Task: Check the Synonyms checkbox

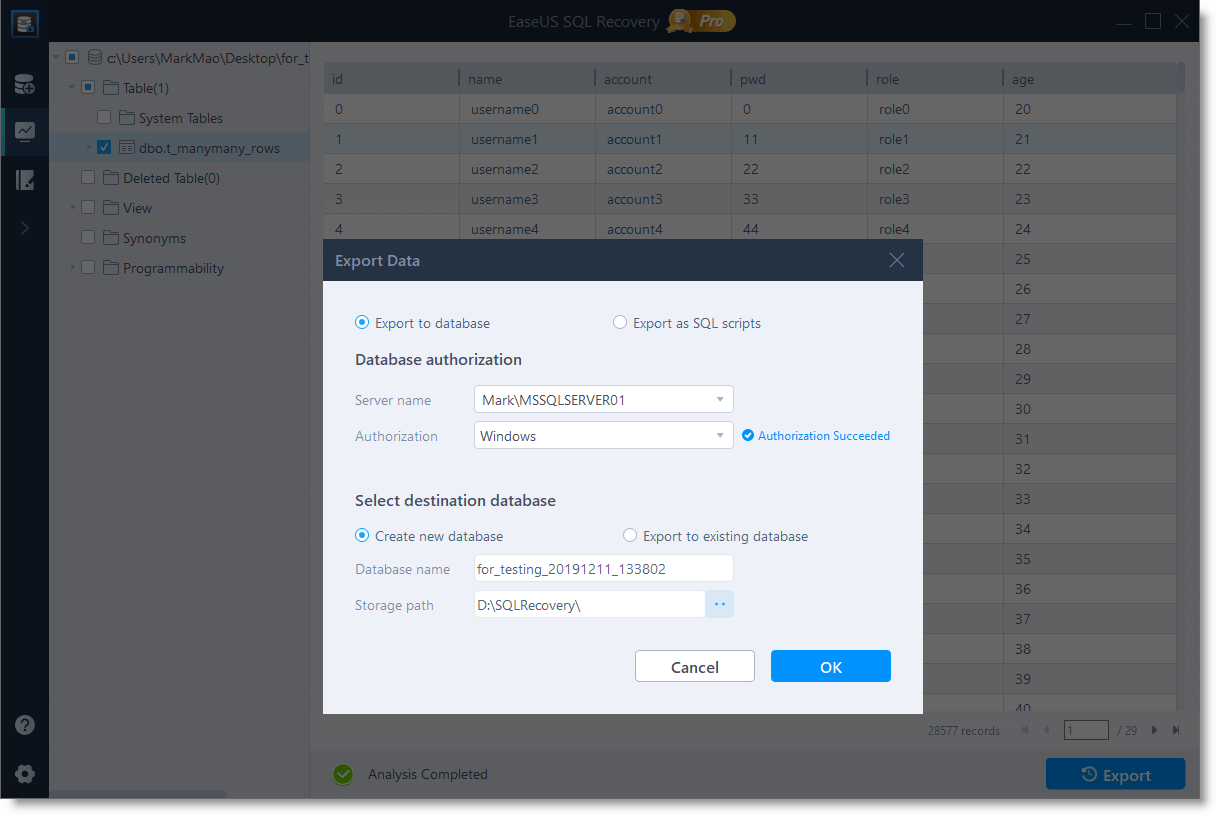Action: pyautogui.click(x=88, y=238)
